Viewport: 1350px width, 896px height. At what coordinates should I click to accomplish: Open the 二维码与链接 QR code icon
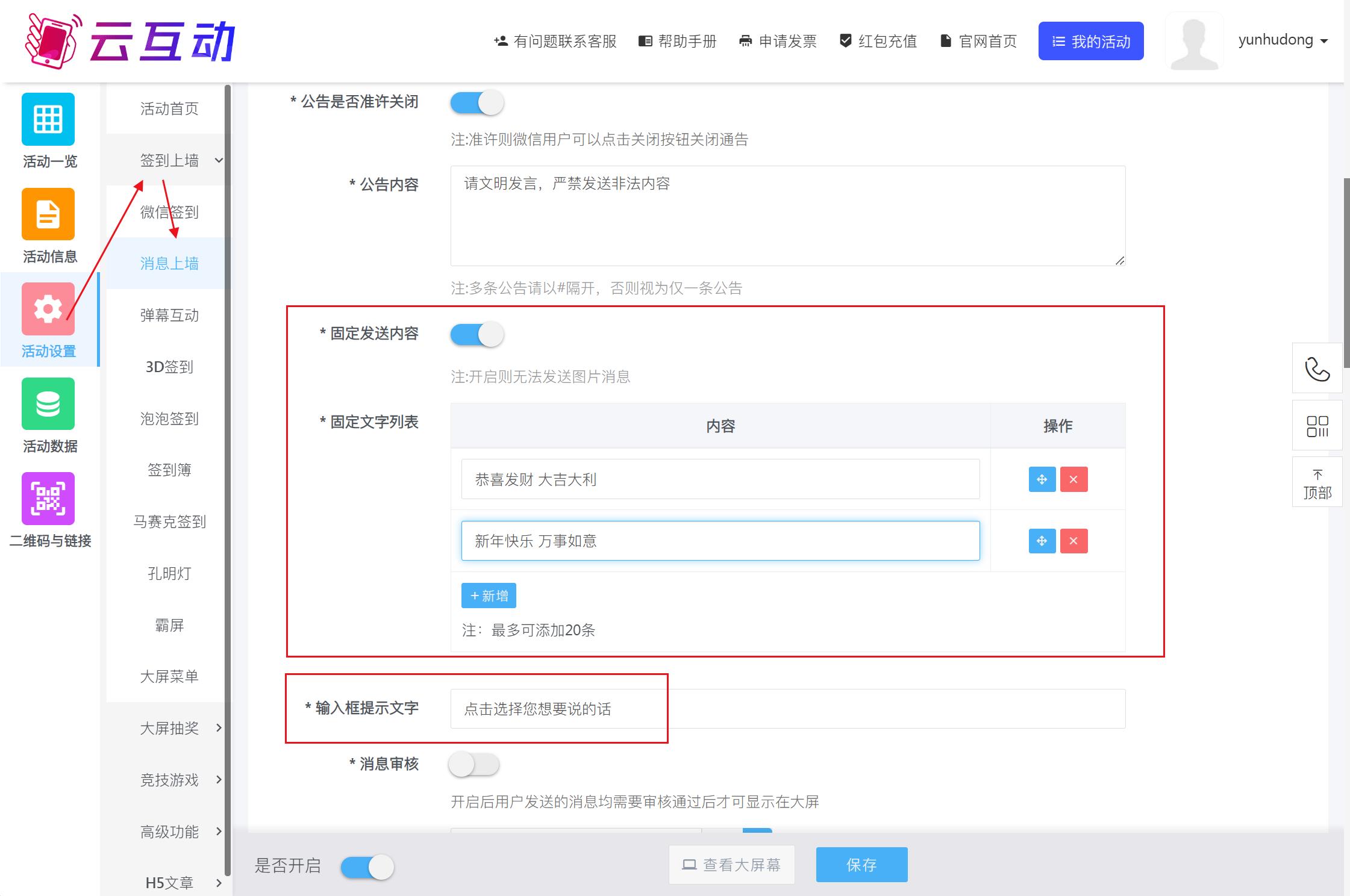(48, 499)
